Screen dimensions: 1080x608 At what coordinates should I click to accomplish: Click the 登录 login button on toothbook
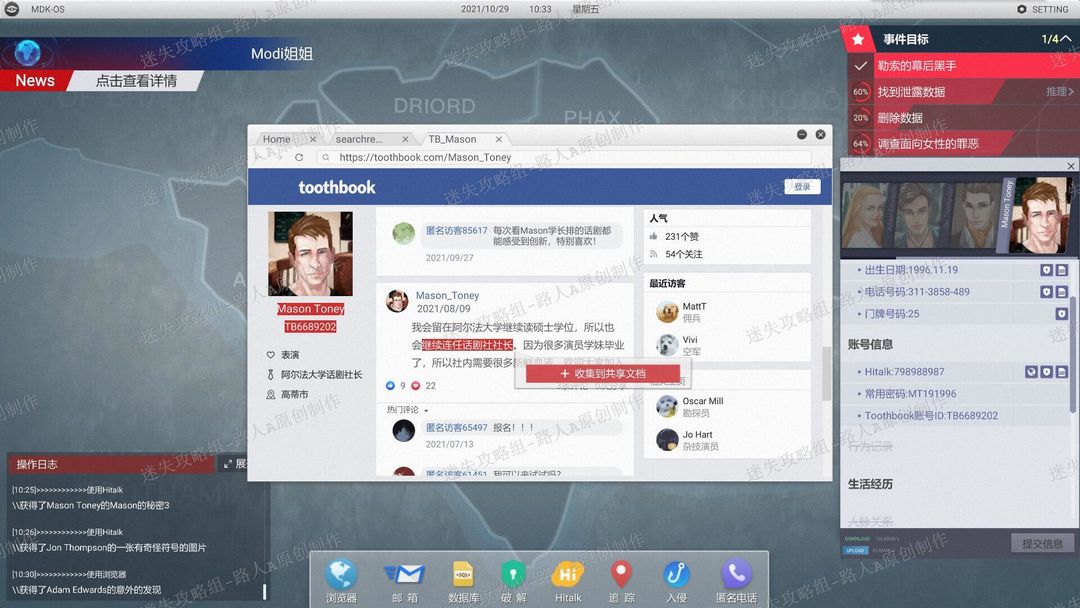coord(802,187)
